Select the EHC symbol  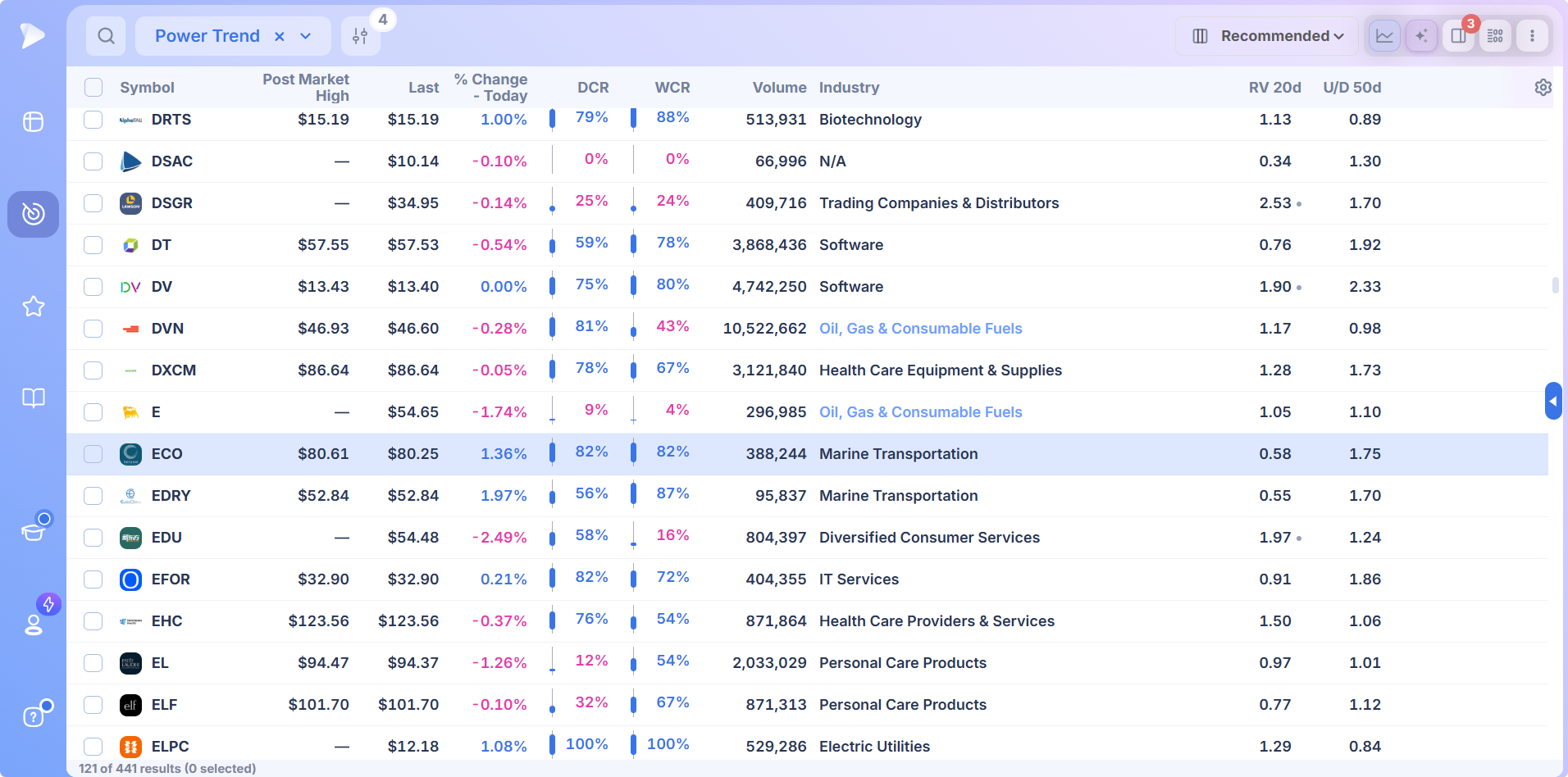coord(166,621)
